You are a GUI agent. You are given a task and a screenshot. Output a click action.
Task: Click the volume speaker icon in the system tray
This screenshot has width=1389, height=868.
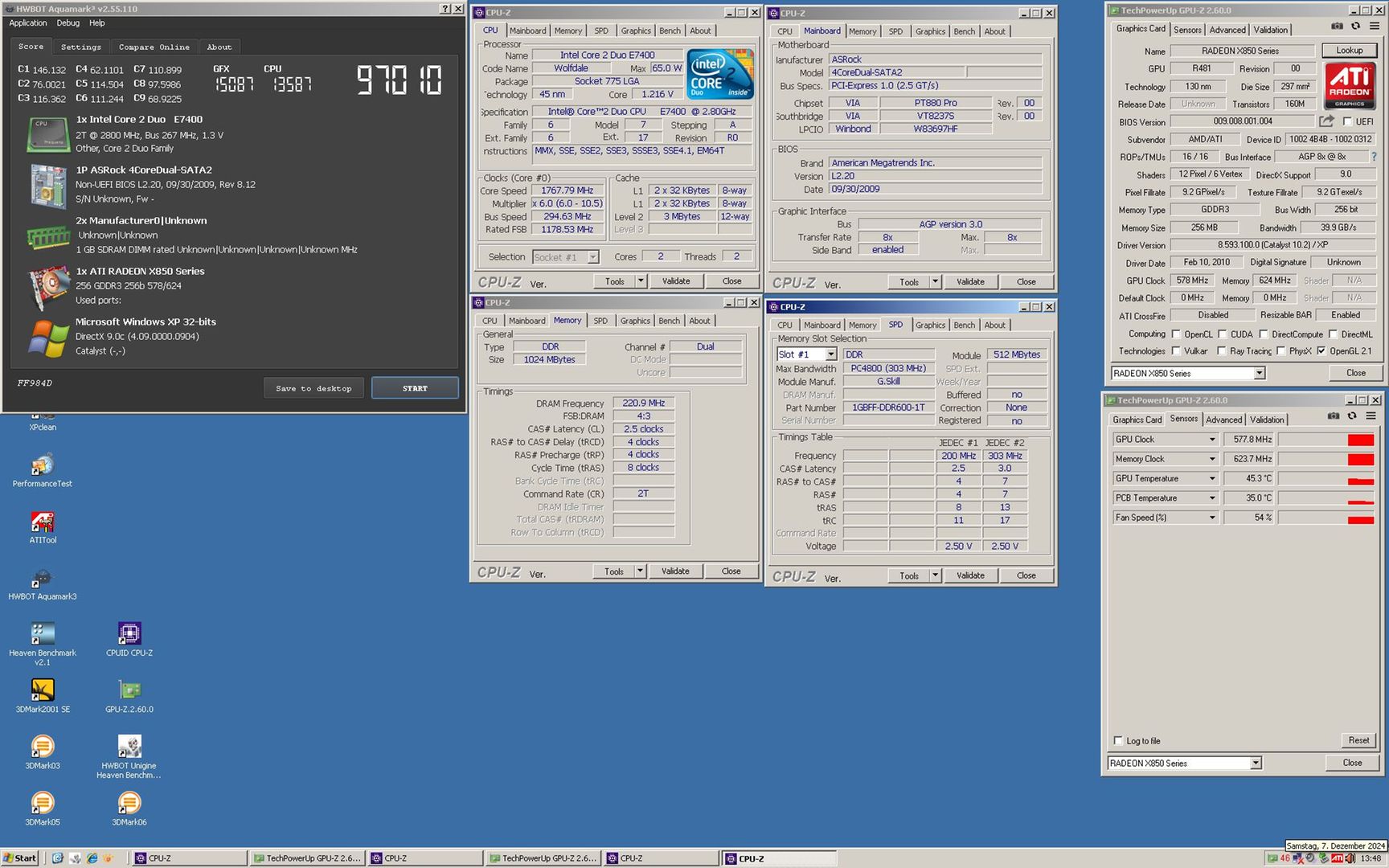1352,858
